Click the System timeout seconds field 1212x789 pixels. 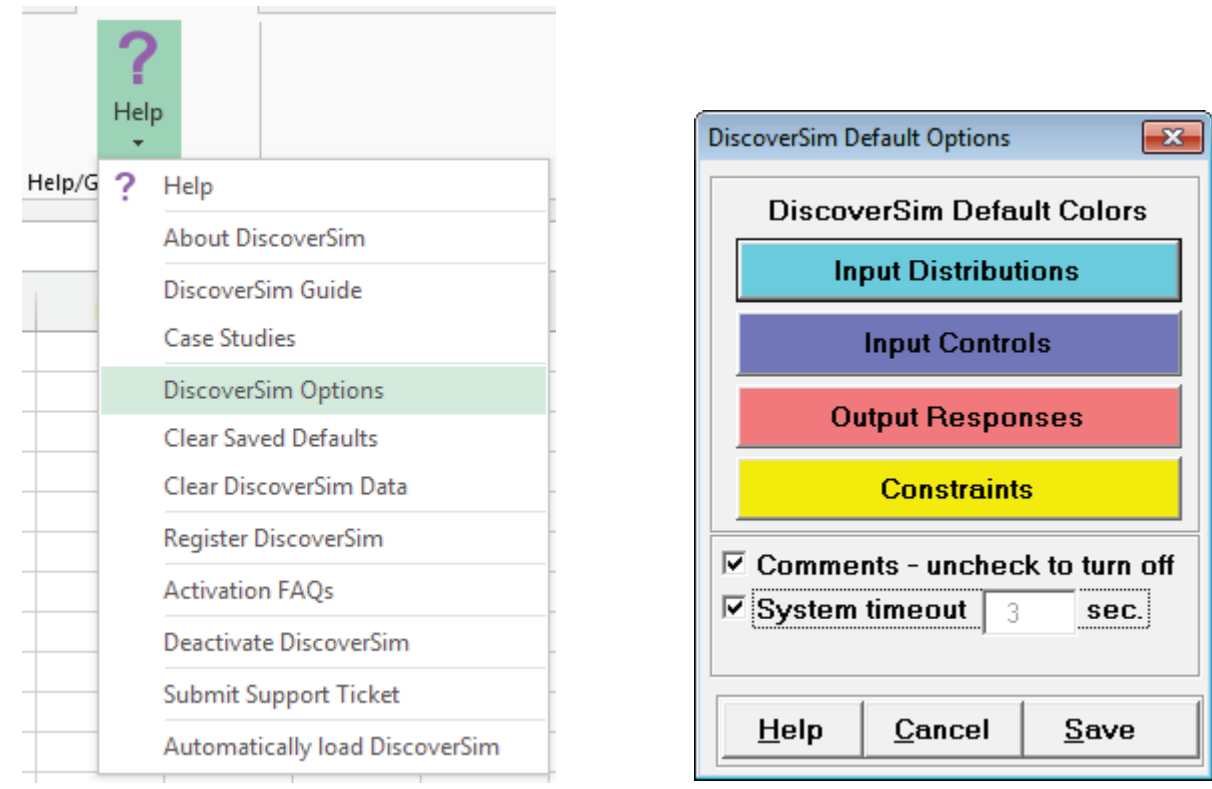click(x=1028, y=611)
